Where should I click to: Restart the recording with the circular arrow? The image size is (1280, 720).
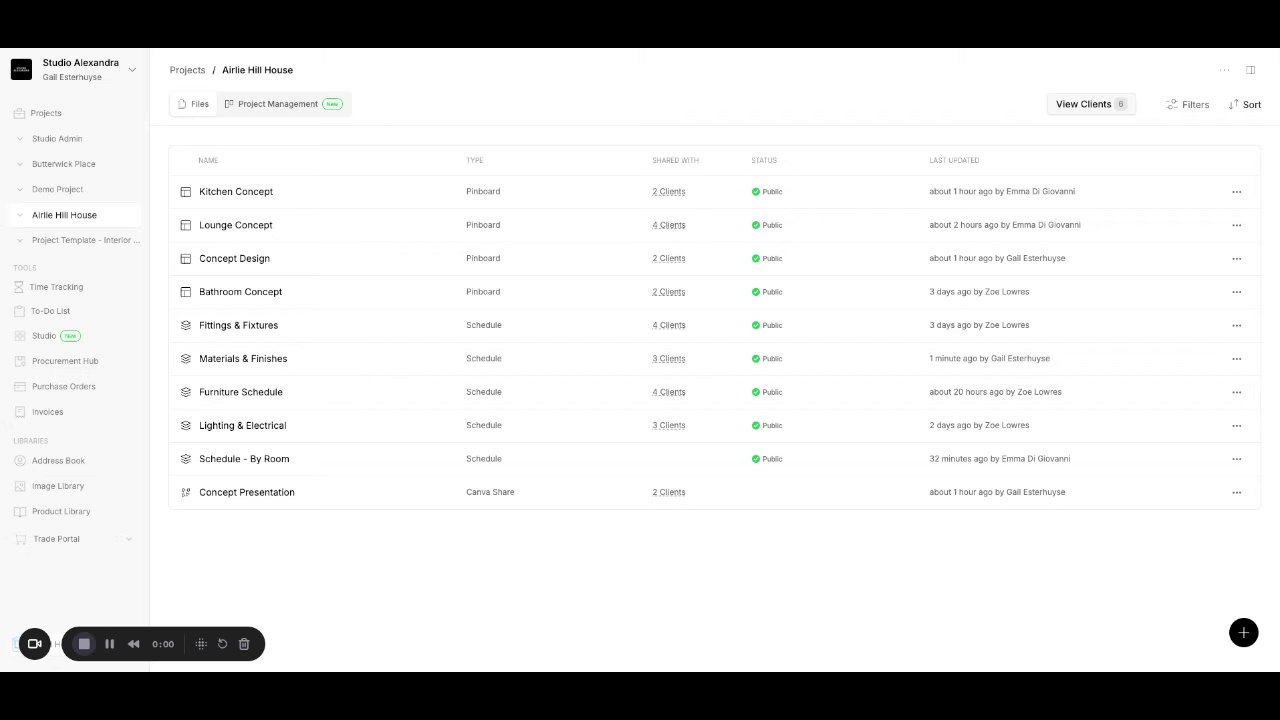(223, 644)
